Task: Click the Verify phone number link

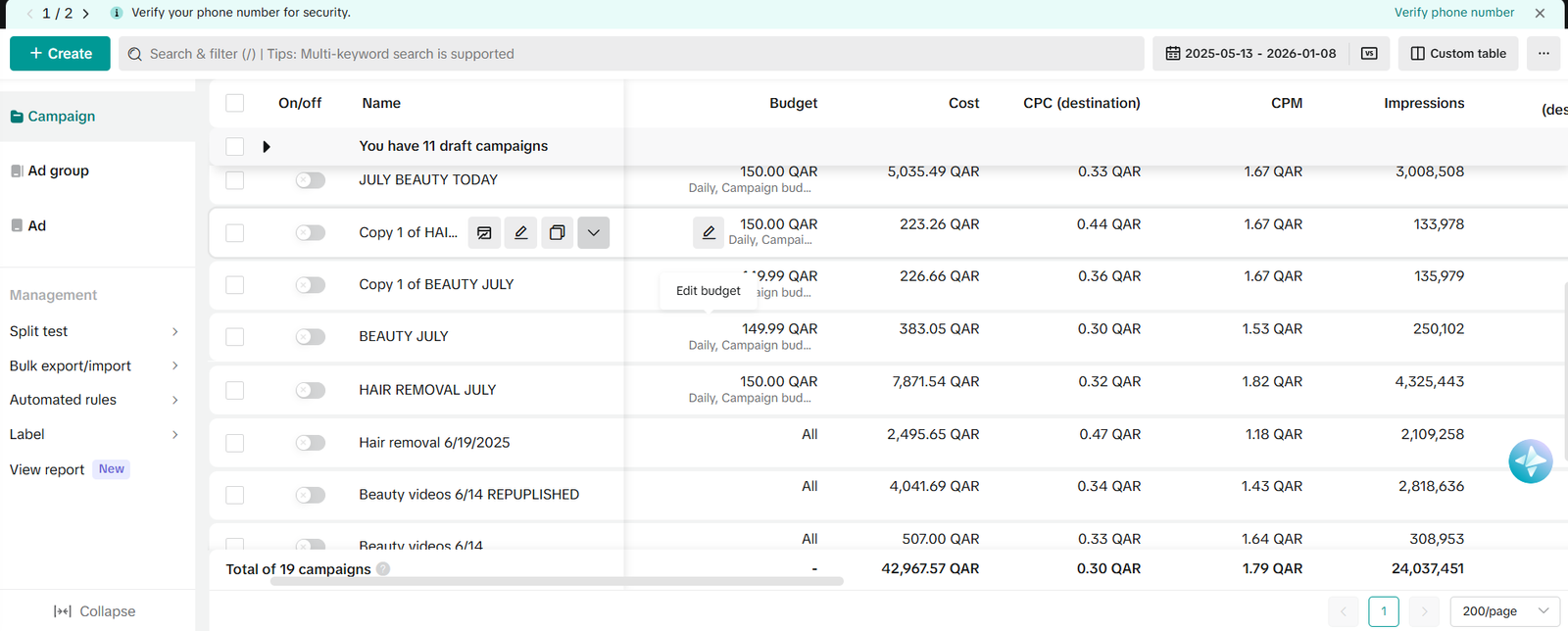Action: point(1453,13)
